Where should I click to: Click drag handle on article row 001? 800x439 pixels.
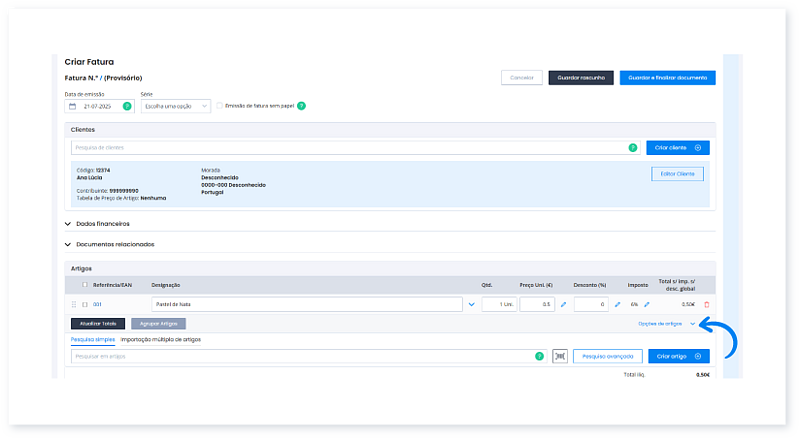(x=73, y=304)
